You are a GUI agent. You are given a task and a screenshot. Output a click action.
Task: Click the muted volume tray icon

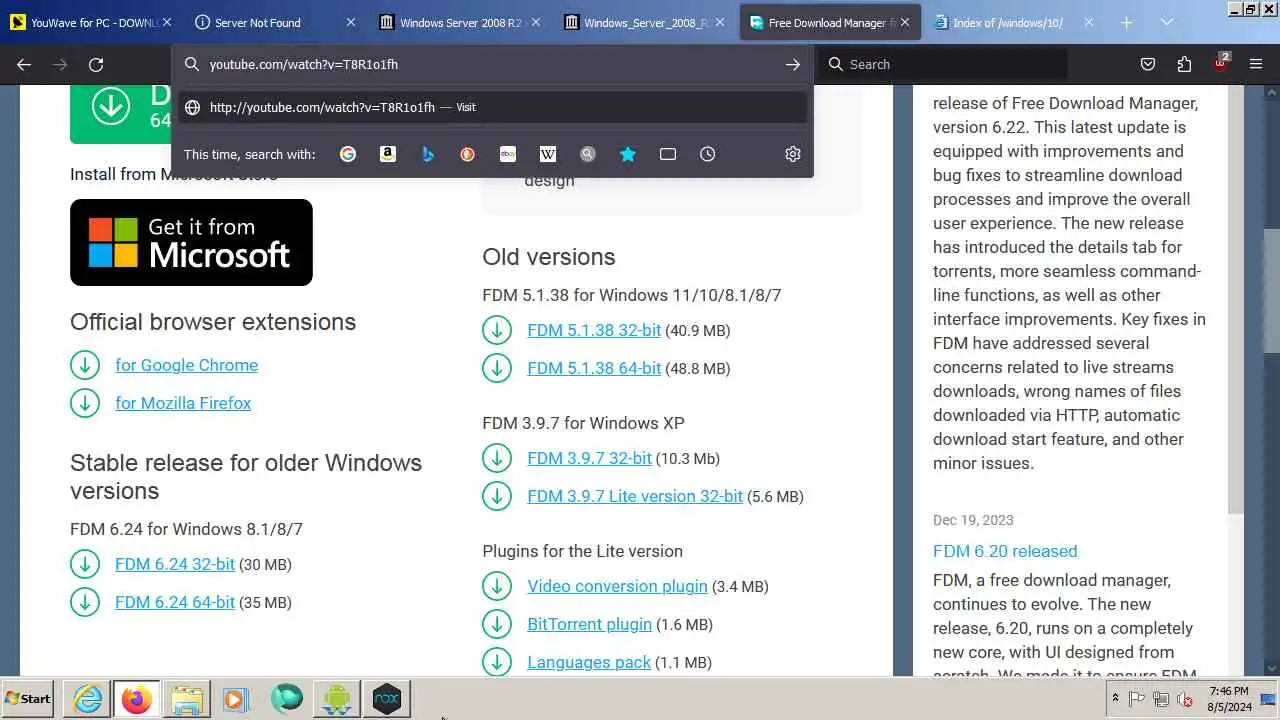click(x=1185, y=699)
